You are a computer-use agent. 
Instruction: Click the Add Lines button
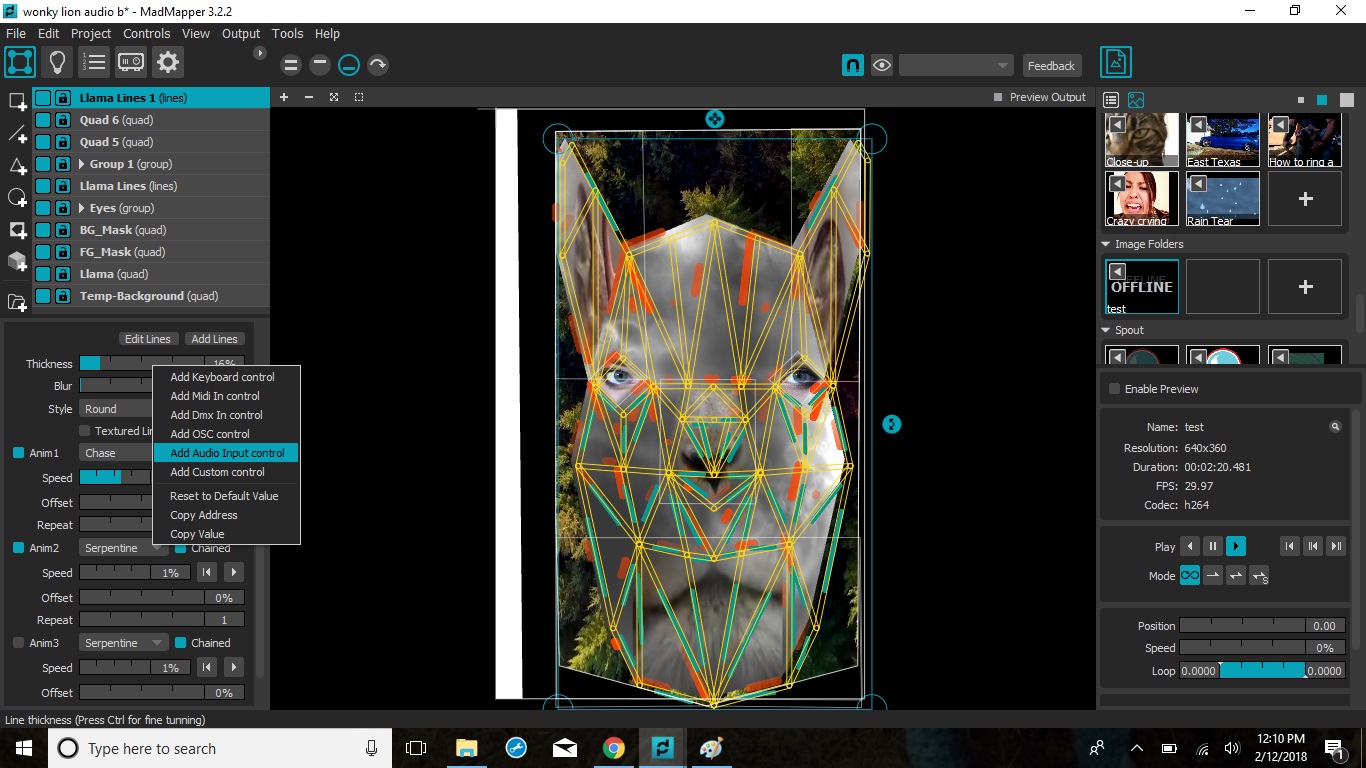pyautogui.click(x=214, y=338)
